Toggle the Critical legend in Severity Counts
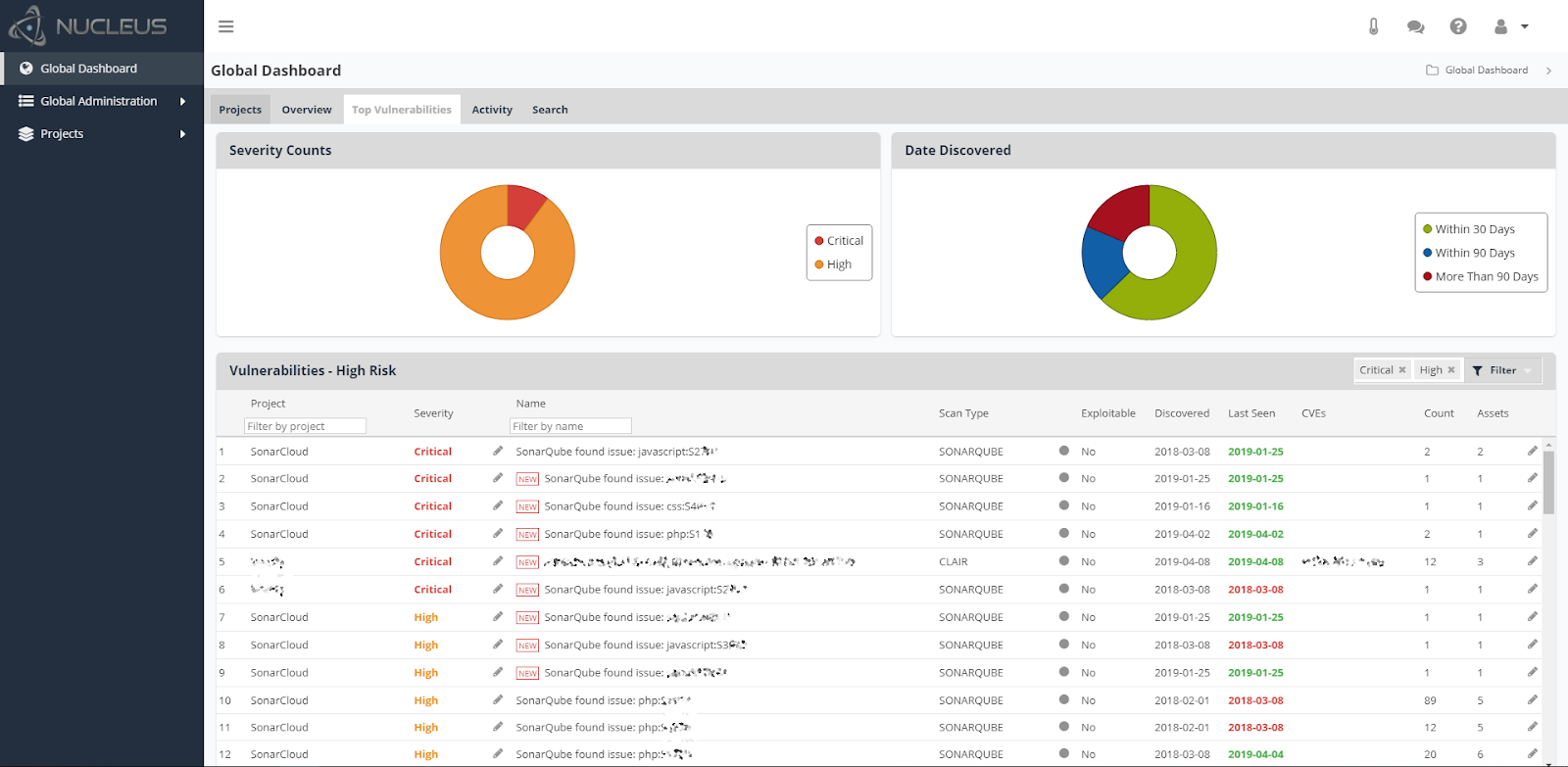The height and width of the screenshot is (767, 1568). coord(839,241)
